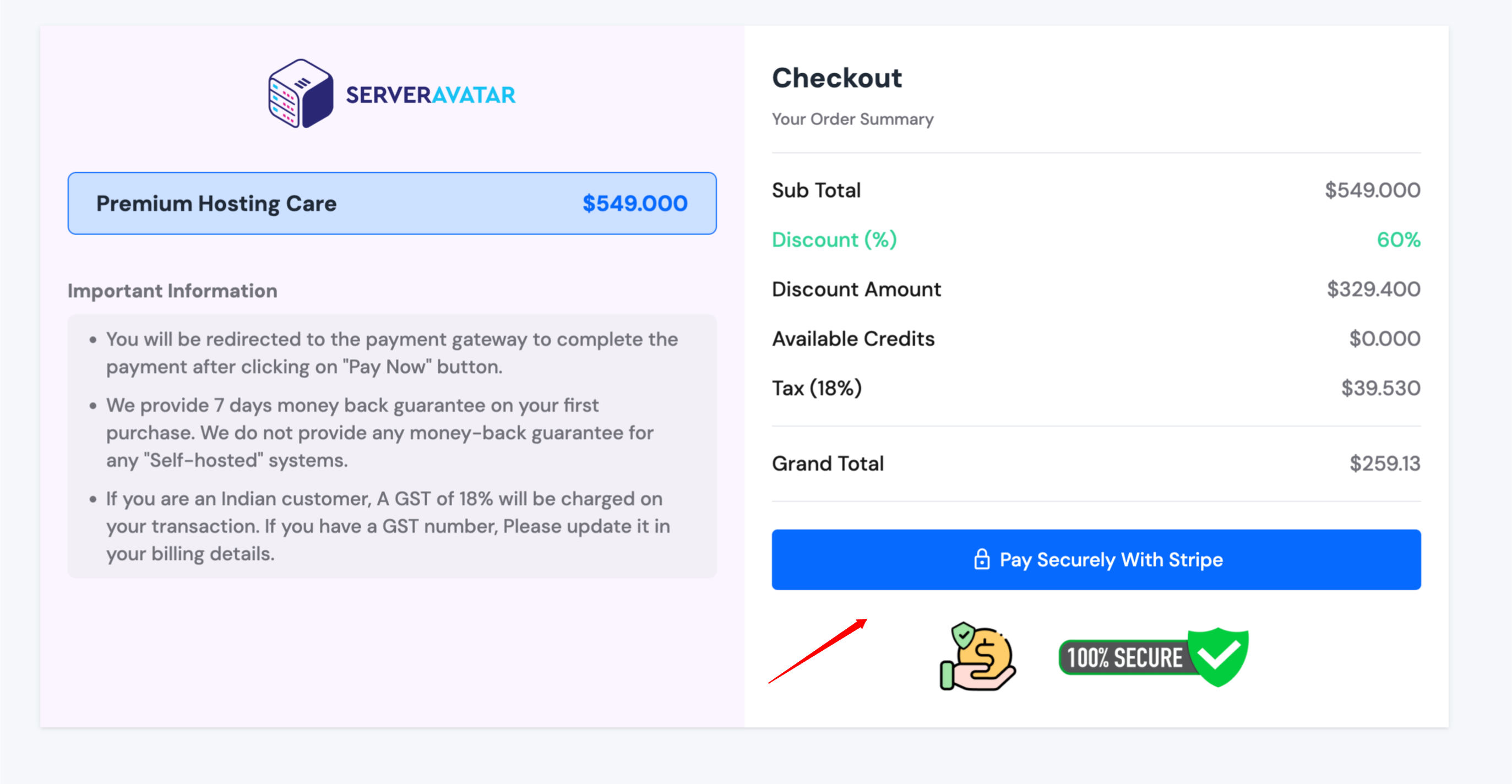Click the ServerAvatar cube logo icon
This screenshot has height=784, width=1512.
tap(301, 94)
